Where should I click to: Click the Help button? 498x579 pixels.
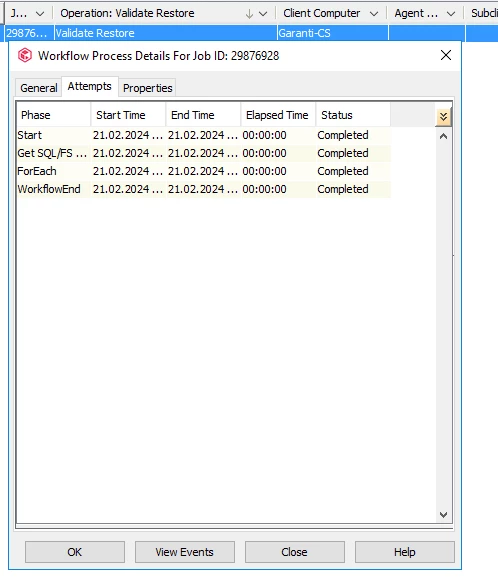pos(405,552)
